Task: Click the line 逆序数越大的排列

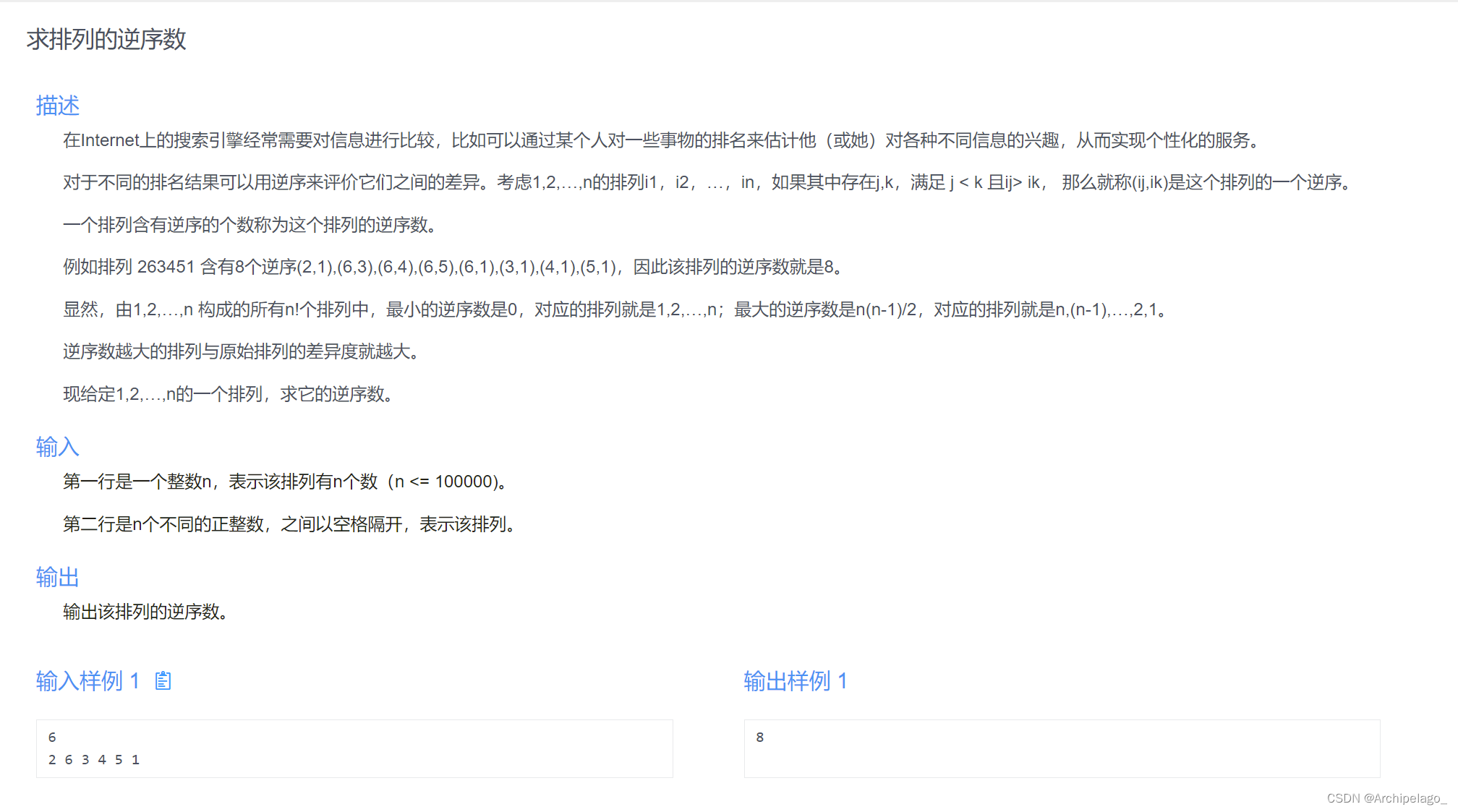Action: (x=241, y=351)
